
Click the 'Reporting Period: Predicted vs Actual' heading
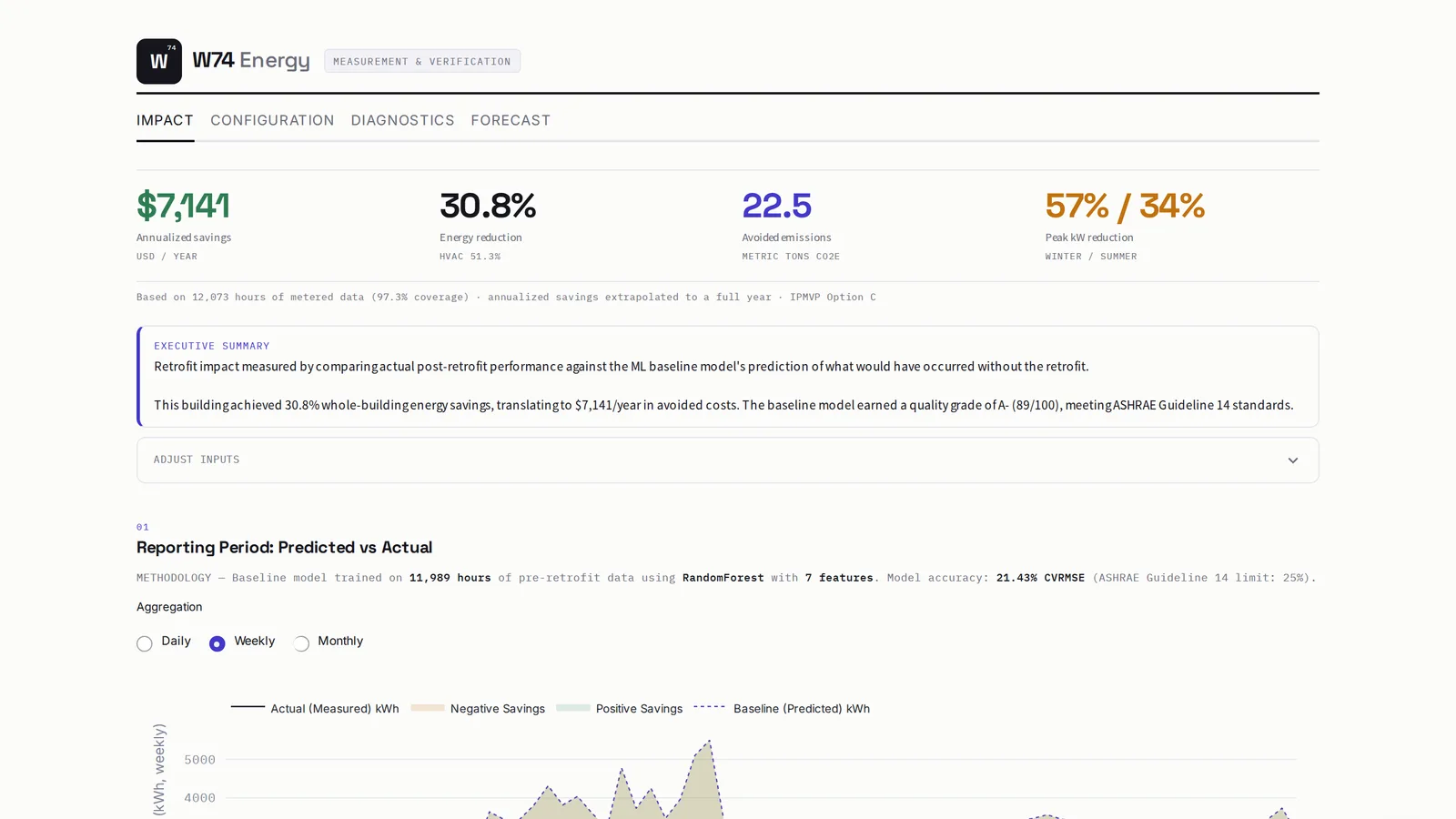(x=284, y=547)
